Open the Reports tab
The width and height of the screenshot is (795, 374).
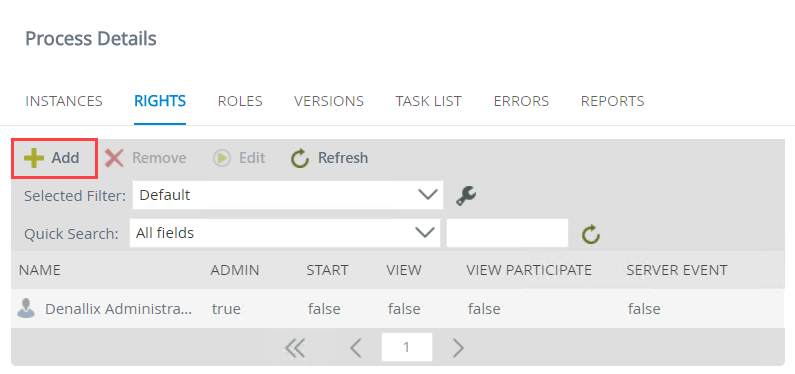click(612, 101)
